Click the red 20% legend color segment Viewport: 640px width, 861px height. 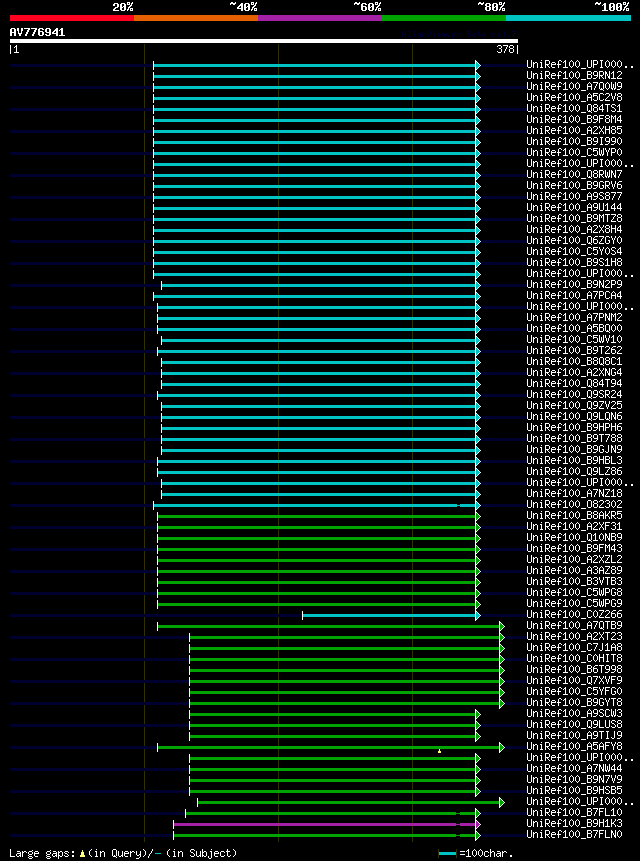[72, 18]
